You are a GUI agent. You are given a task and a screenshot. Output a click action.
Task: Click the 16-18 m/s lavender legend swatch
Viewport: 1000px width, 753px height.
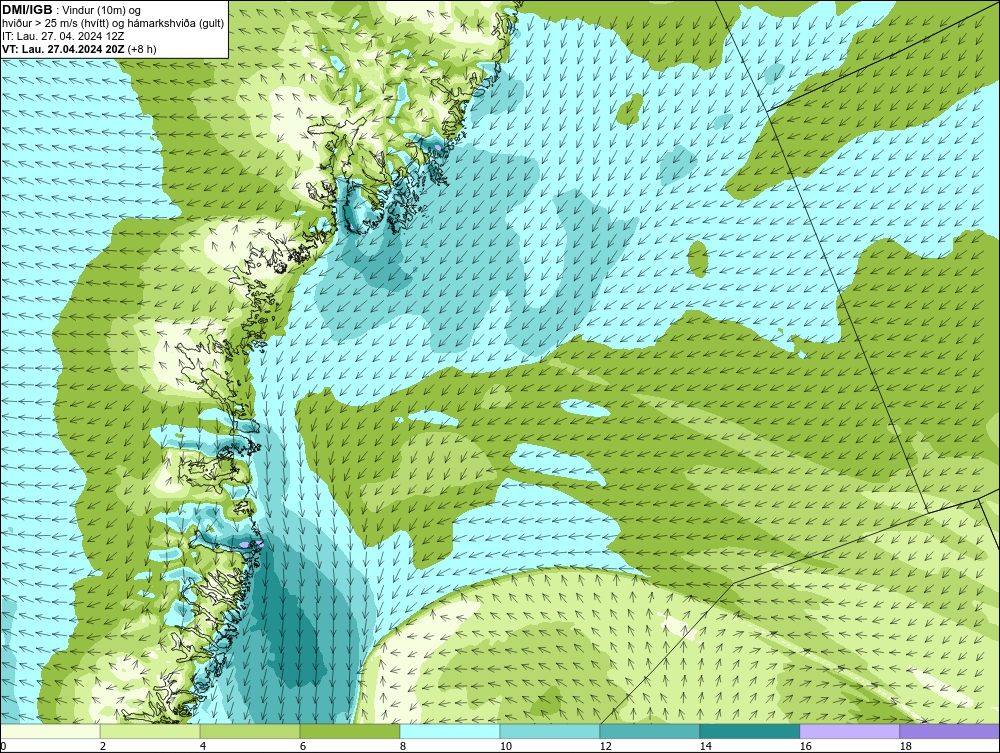[849, 731]
